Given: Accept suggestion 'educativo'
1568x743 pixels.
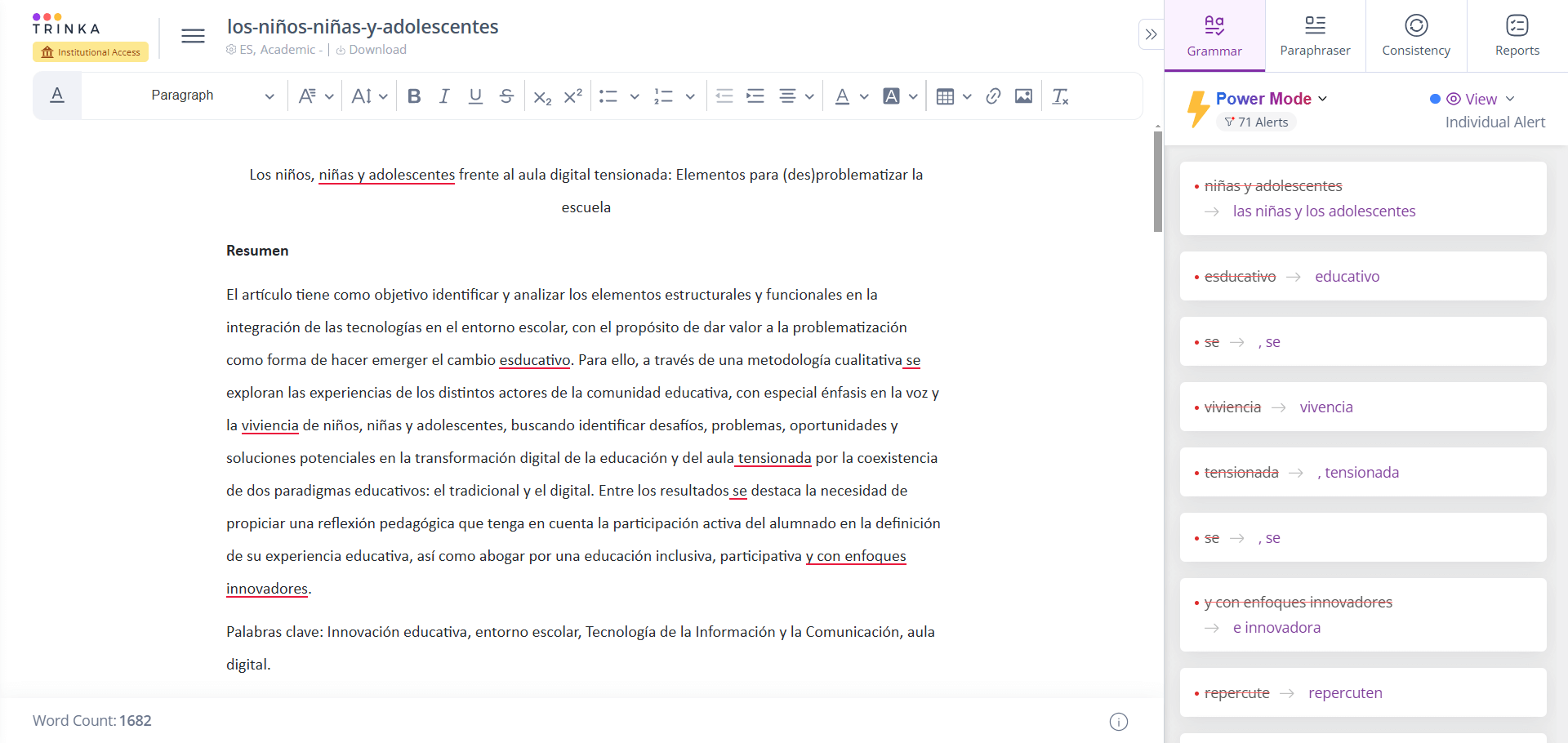Looking at the screenshot, I should pos(1347,276).
